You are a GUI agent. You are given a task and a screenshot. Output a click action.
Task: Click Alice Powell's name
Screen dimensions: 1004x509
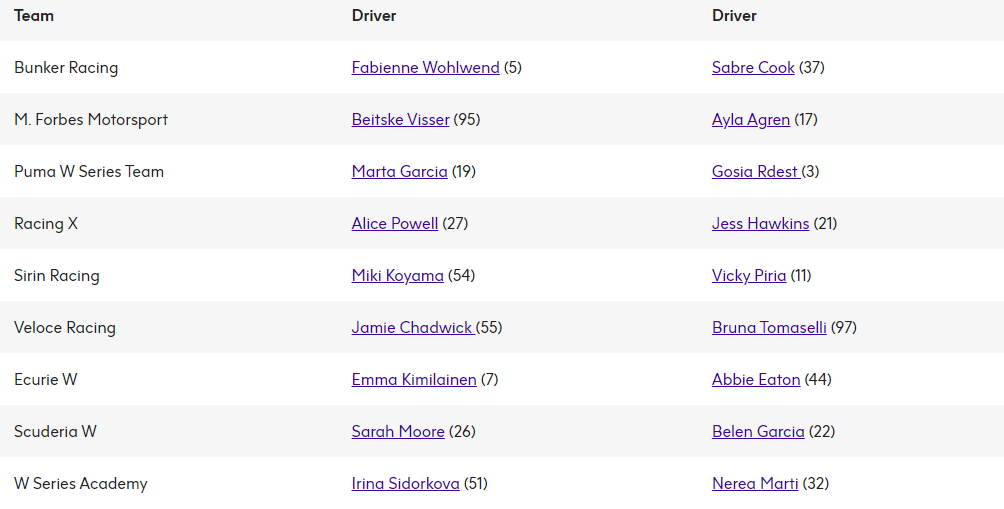click(394, 223)
